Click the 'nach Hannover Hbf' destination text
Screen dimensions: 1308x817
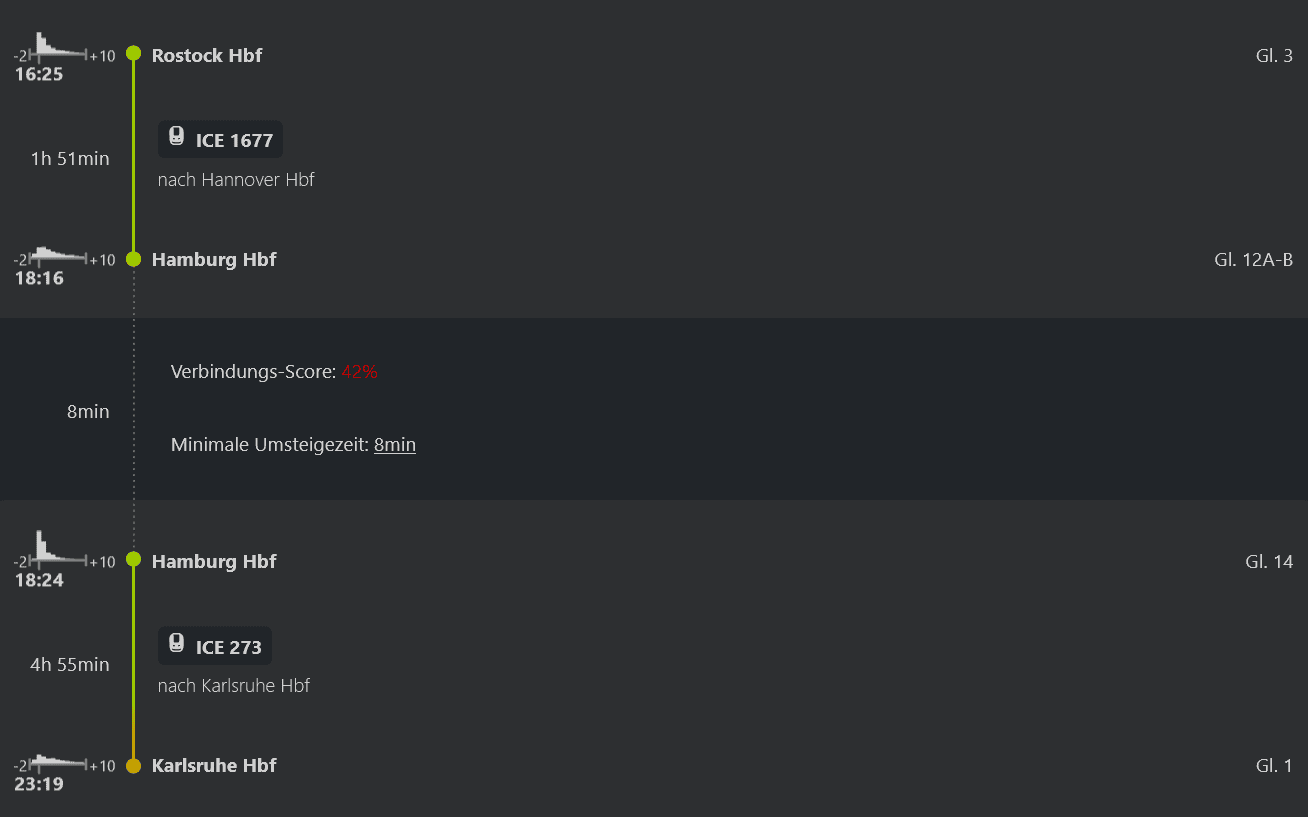point(236,180)
